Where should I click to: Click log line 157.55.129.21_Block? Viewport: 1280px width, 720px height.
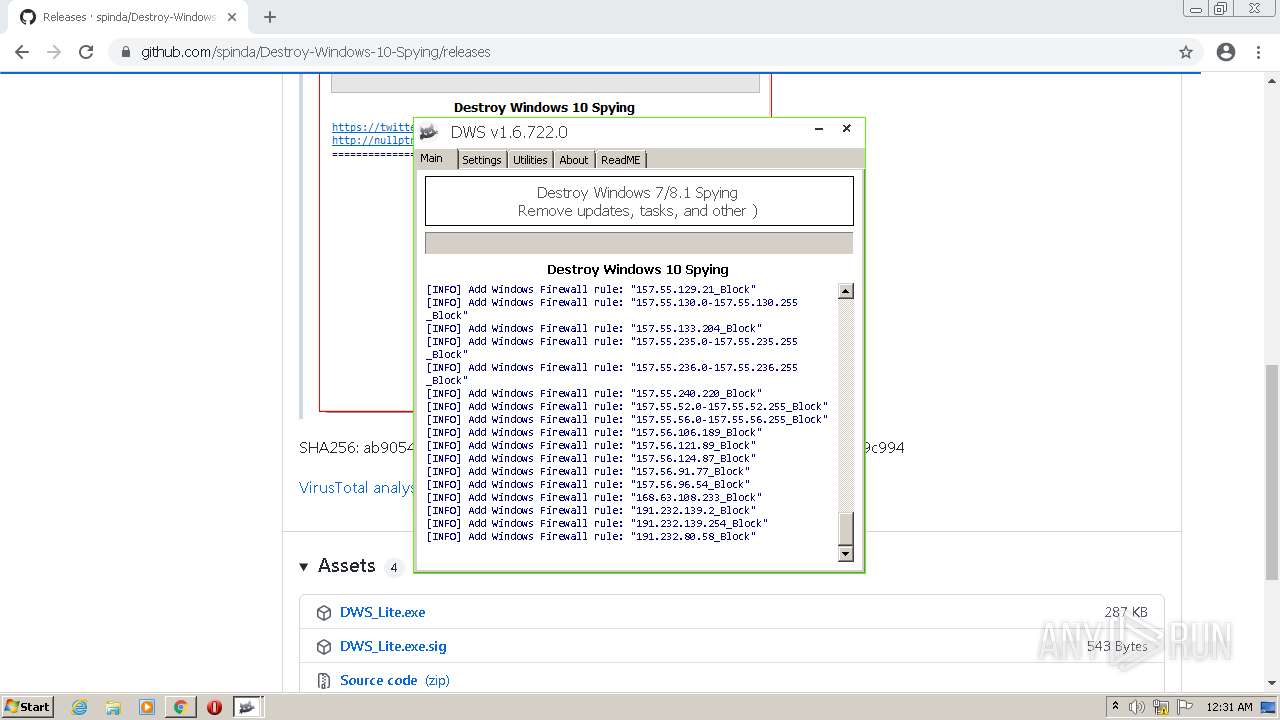[591, 290]
